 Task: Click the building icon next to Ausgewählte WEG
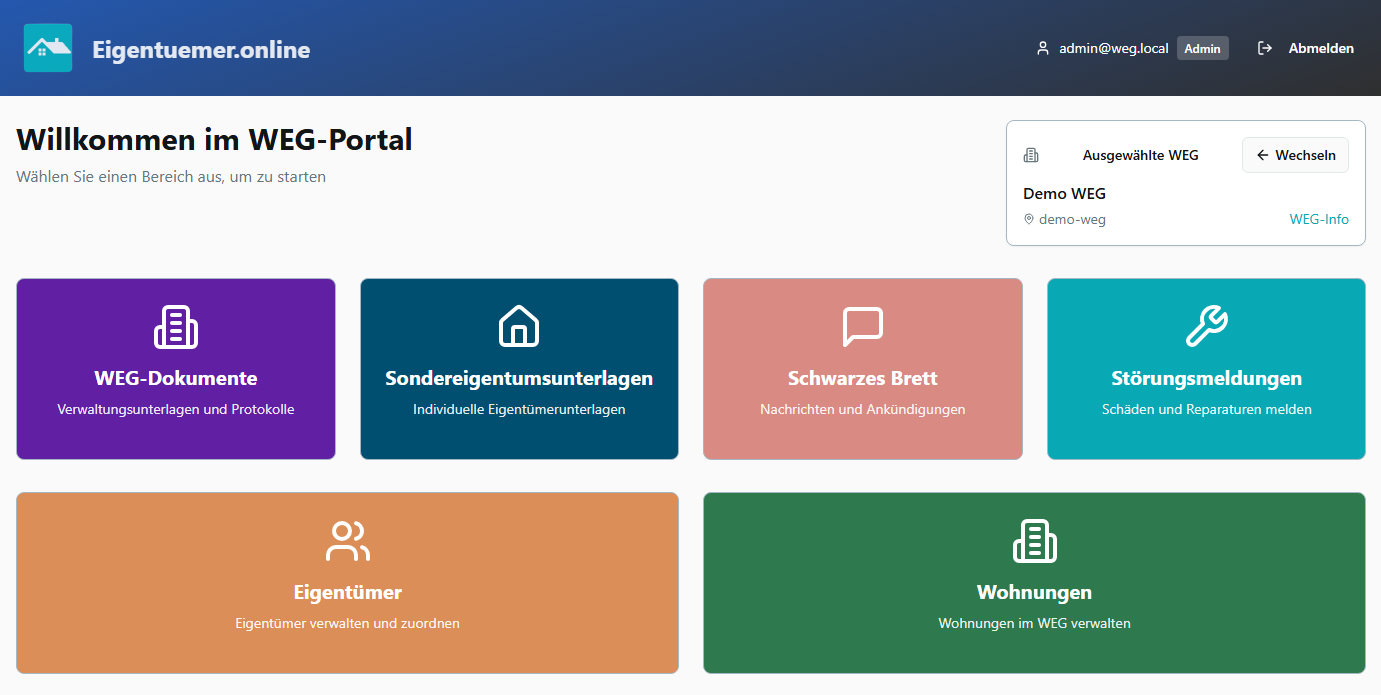click(x=1031, y=155)
